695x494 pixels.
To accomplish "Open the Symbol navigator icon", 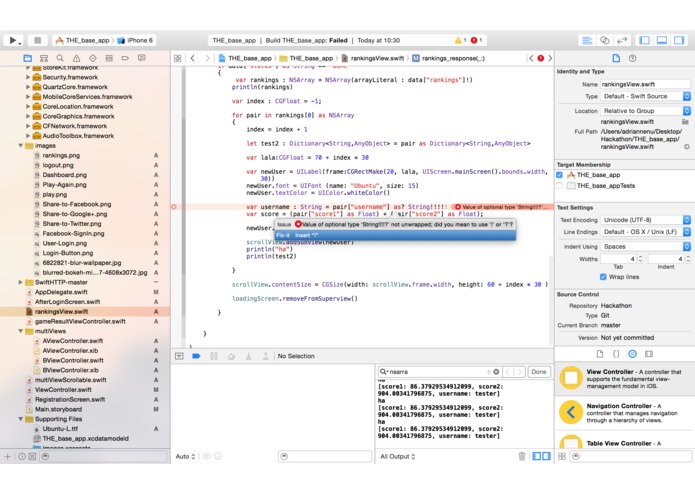I will (x=44, y=58).
